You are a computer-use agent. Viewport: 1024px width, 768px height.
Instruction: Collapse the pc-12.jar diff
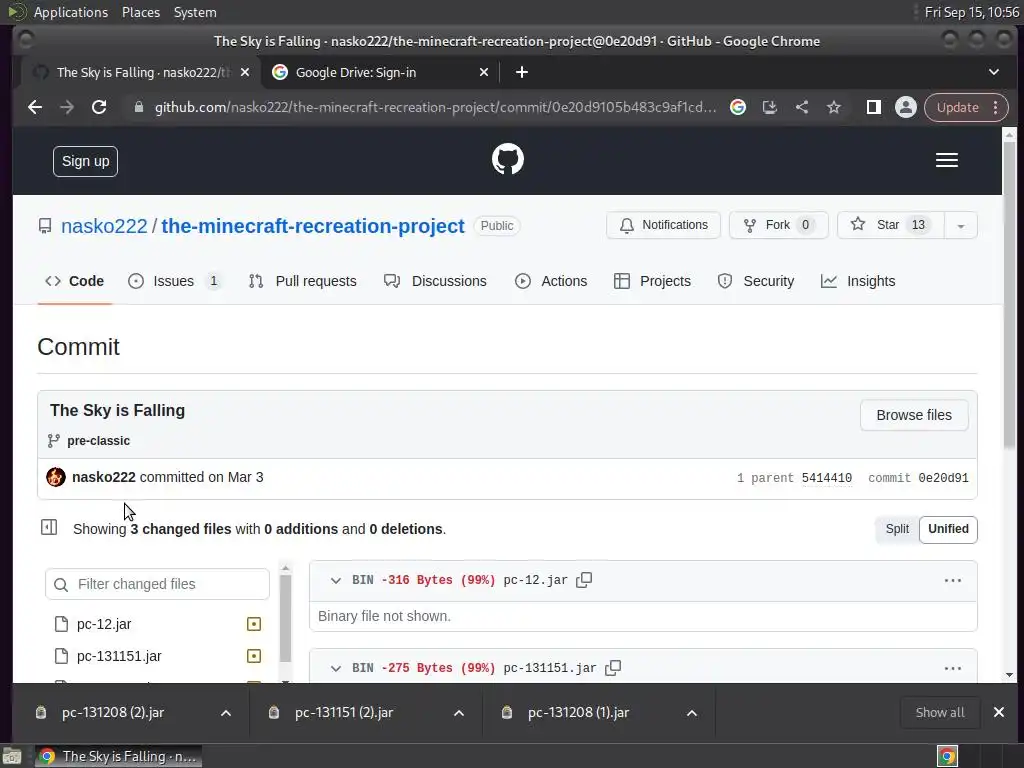[x=336, y=581]
